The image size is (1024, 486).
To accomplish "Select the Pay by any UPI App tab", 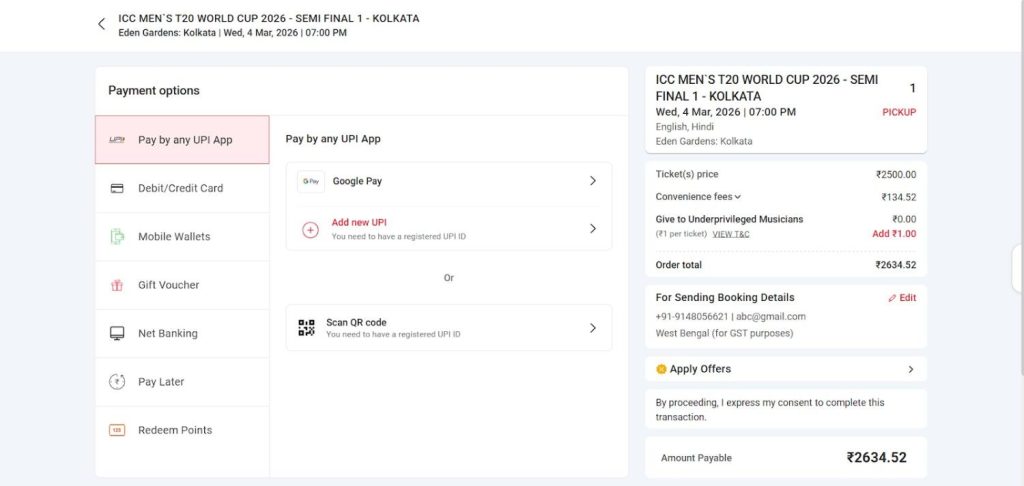I will (184, 140).
